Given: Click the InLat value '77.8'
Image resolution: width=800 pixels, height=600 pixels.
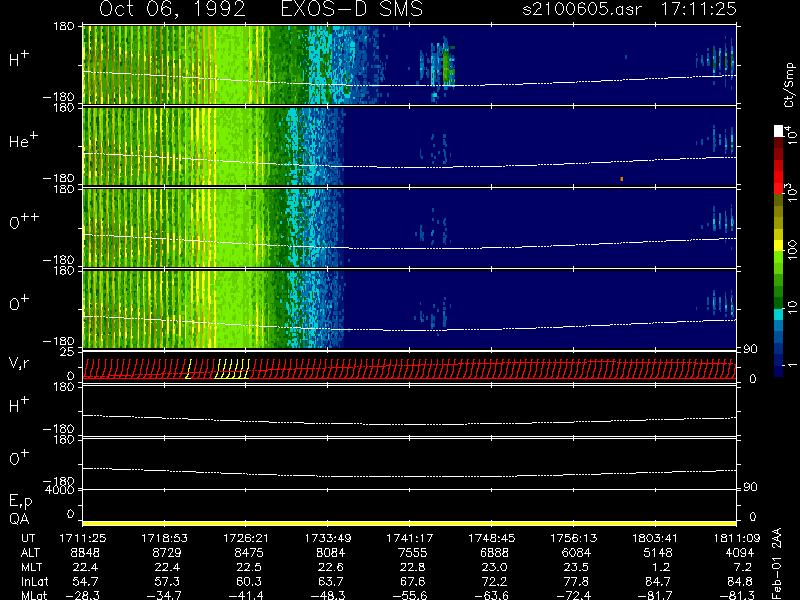Looking at the screenshot, I should pyautogui.click(x=578, y=581).
